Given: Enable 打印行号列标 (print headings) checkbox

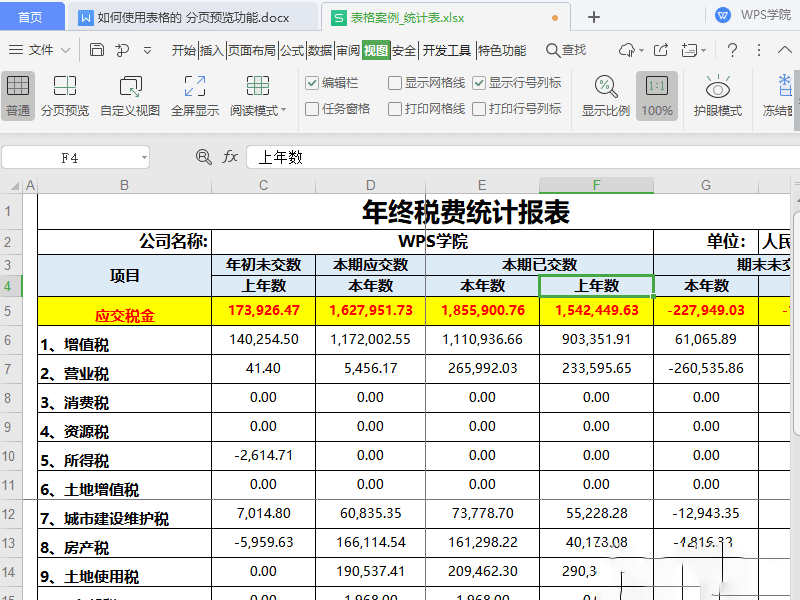Looking at the screenshot, I should tap(479, 109).
